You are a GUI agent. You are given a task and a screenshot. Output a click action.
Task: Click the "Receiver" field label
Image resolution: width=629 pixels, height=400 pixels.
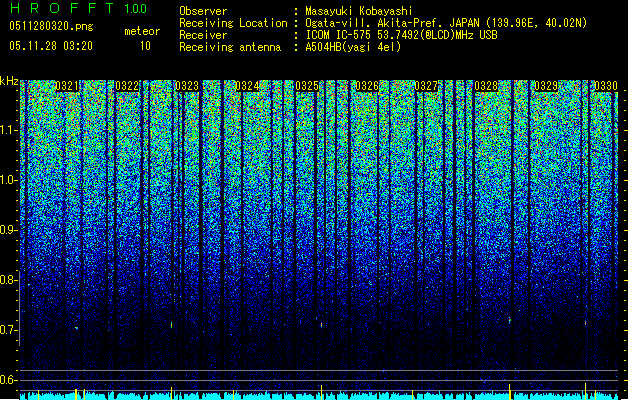point(203,35)
